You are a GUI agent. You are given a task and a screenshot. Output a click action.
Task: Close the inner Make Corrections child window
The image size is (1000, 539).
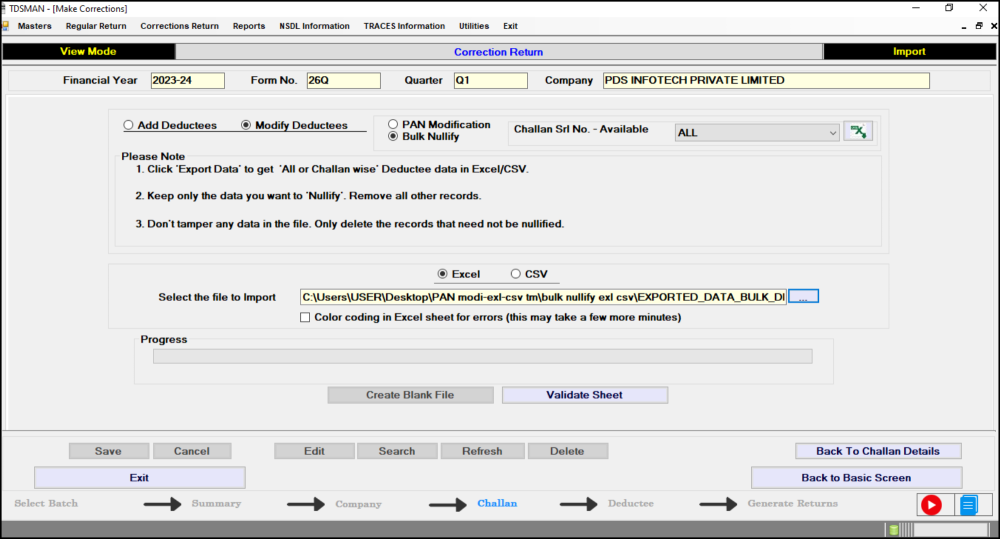[994, 26]
